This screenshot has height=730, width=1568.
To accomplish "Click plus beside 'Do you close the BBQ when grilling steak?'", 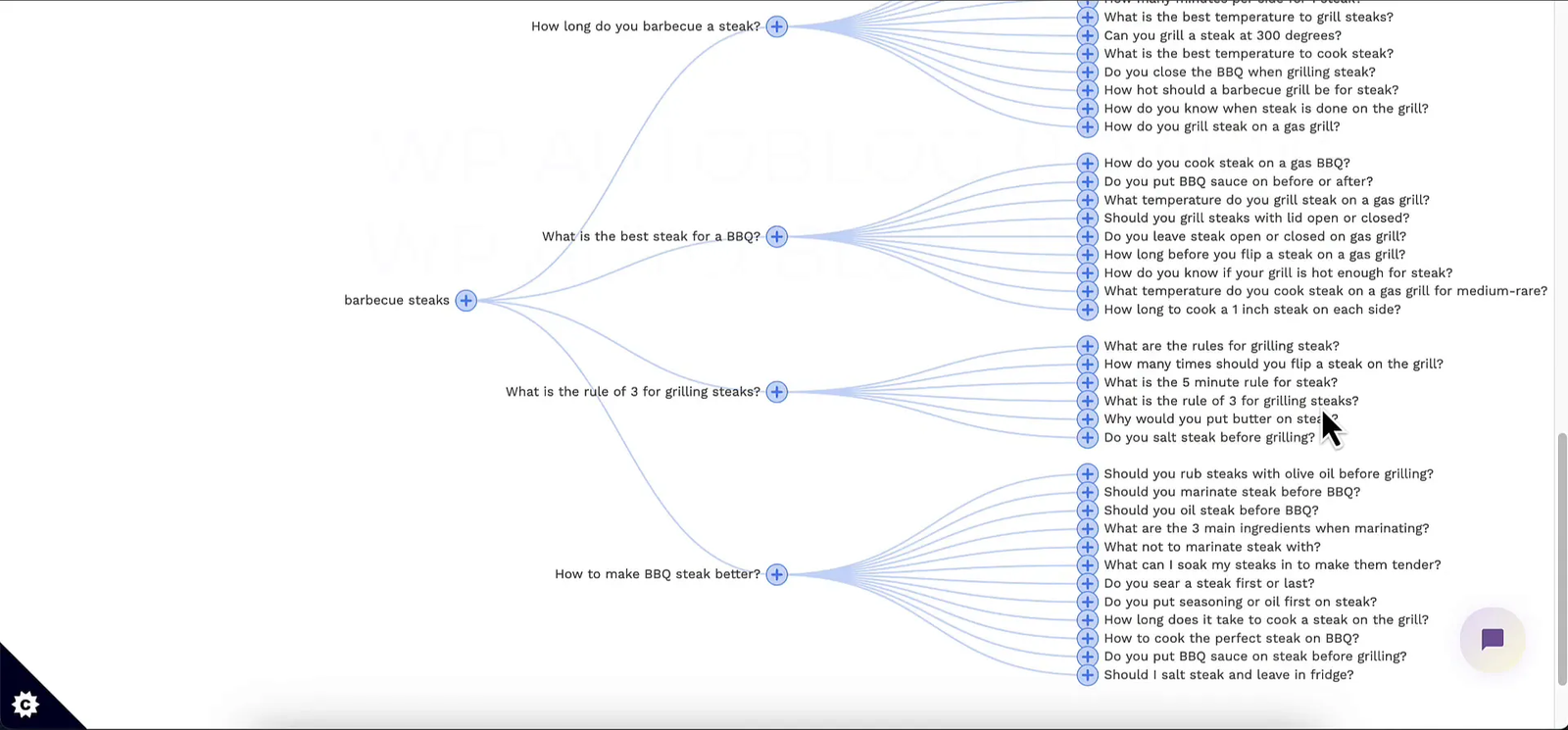I will click(1087, 72).
